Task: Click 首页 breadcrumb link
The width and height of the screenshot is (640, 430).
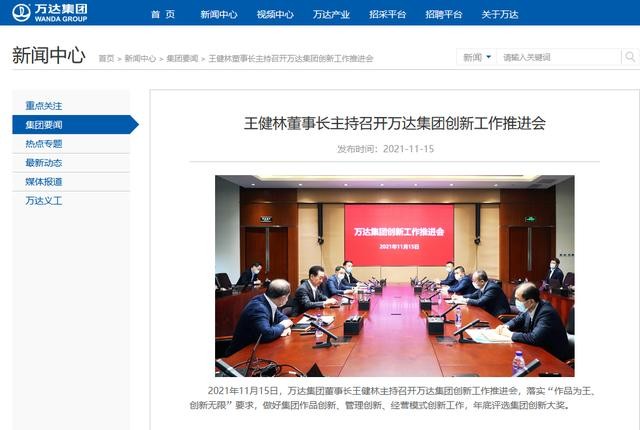Action: click(x=107, y=58)
